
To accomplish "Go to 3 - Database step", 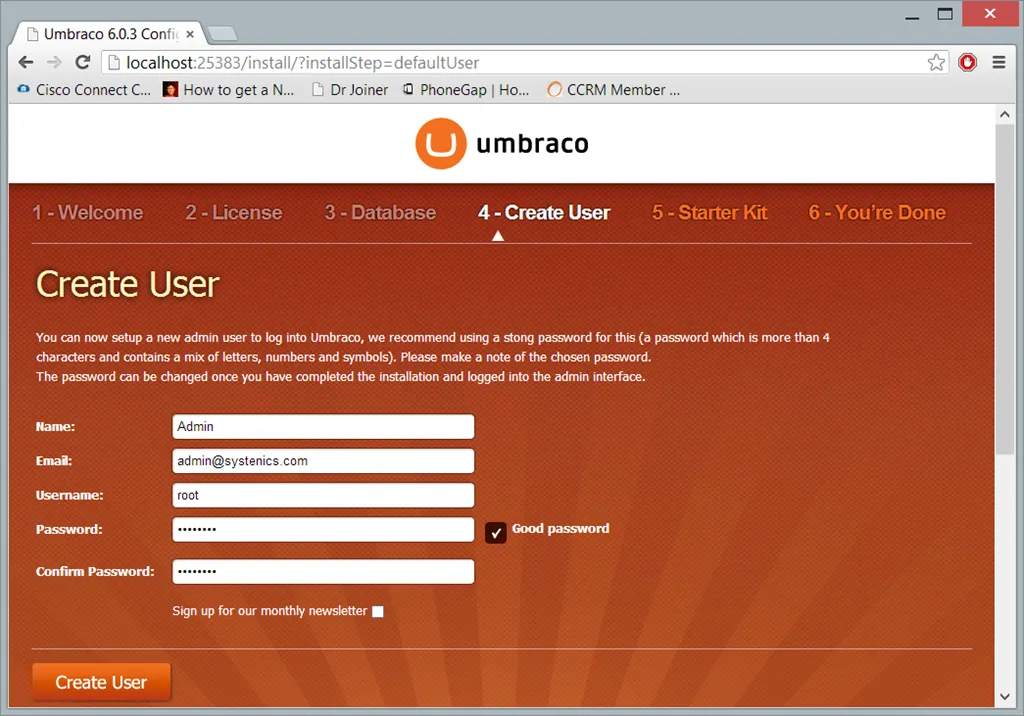I will 380,213.
